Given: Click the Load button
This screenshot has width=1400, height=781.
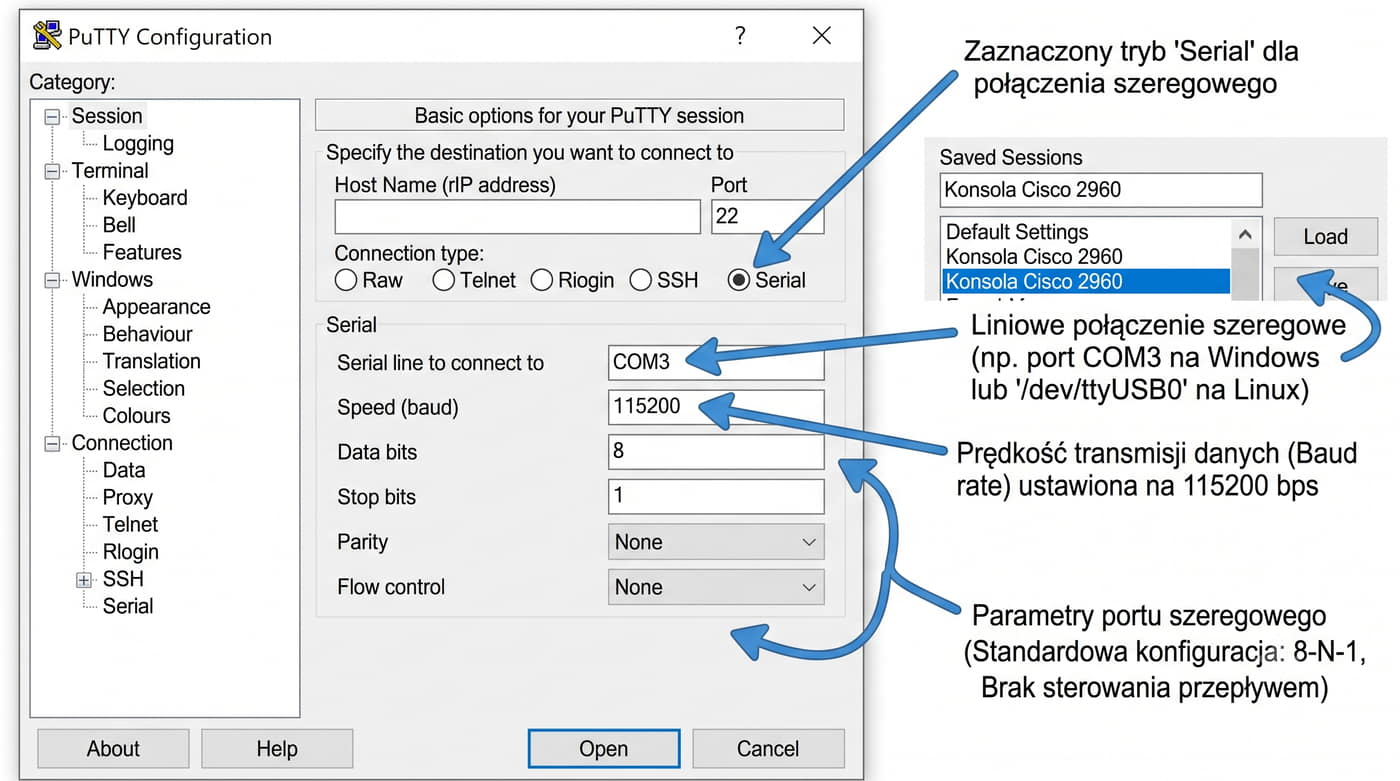Looking at the screenshot, I should tap(1326, 237).
